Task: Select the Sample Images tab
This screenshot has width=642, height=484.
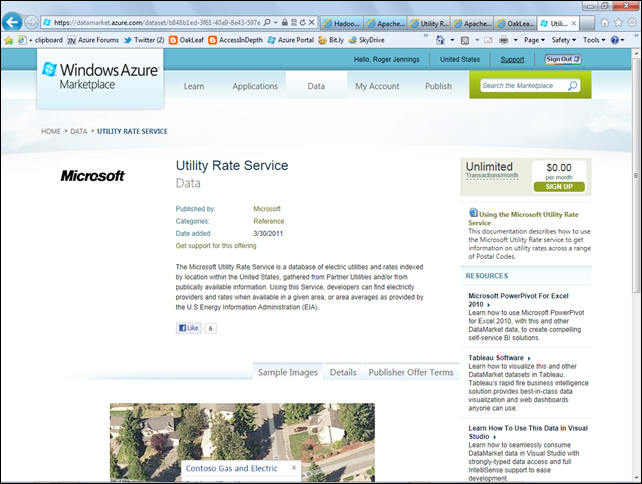Action: 288,372
